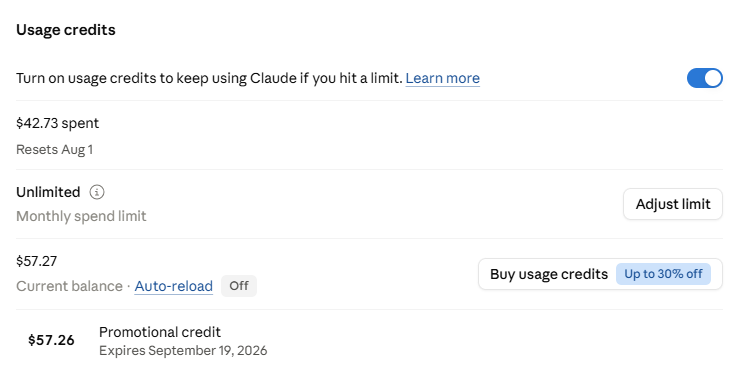Open the Auto-reload settings link
742x385 pixels.
174,286
